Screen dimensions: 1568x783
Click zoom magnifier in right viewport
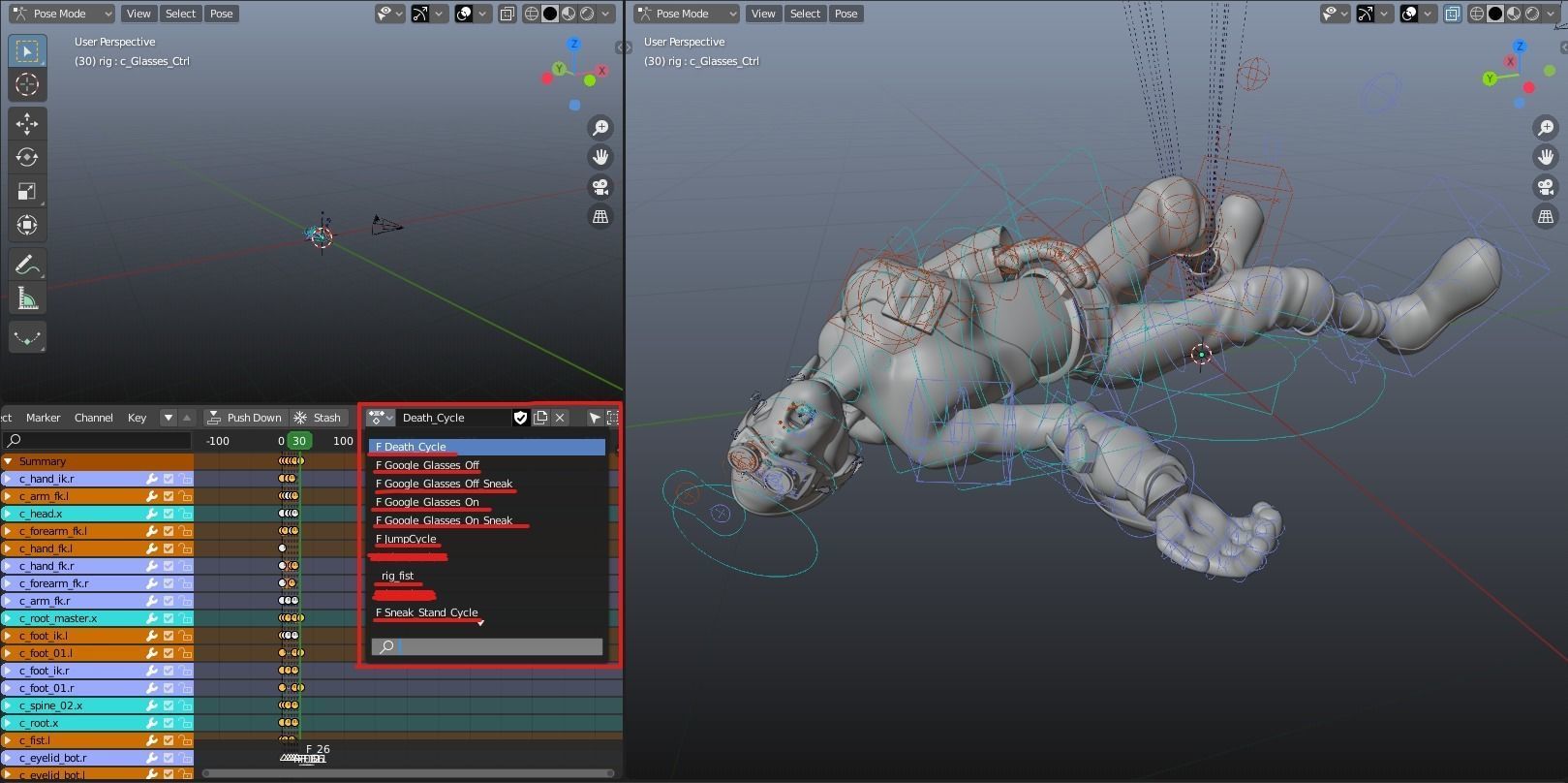point(1546,128)
